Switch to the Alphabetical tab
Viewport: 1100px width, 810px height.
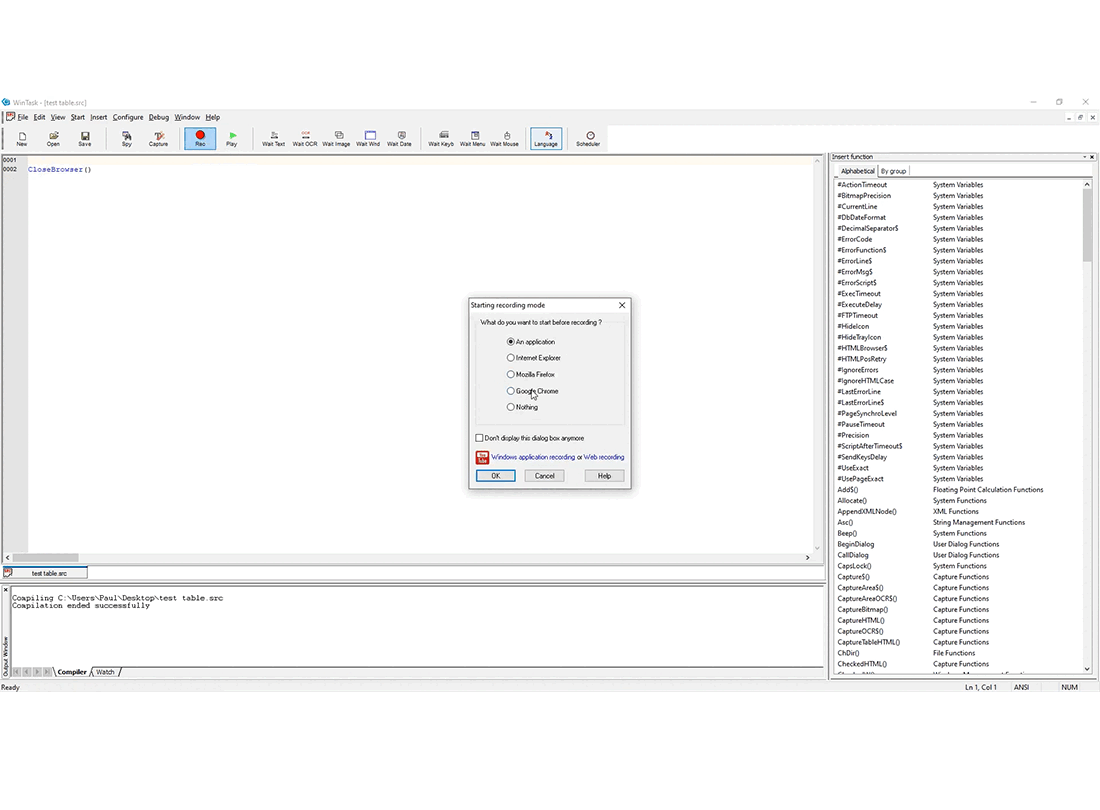857,171
